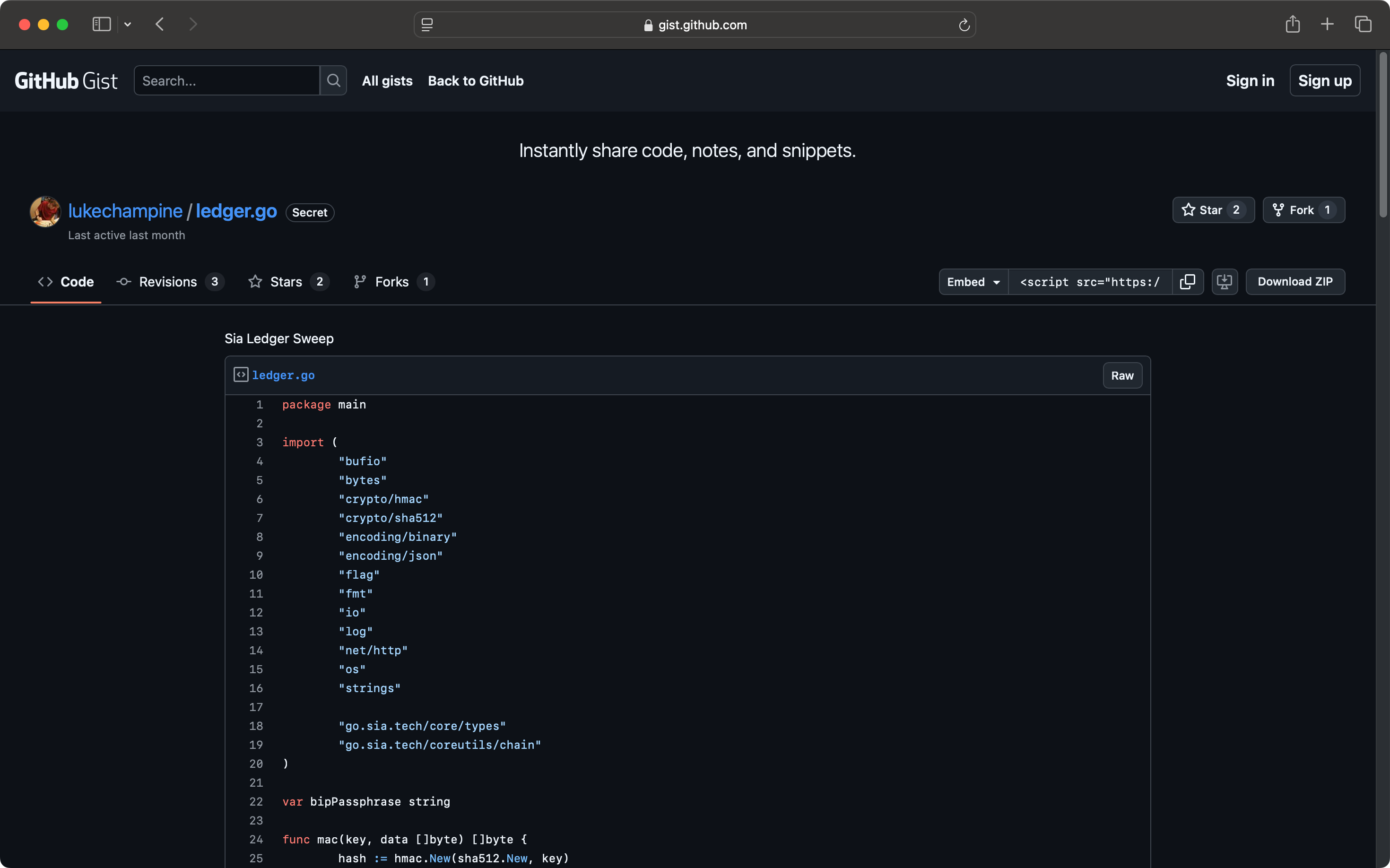Screen dimensions: 1390x868
Task: Focus the gist Search field
Action: tap(227, 80)
